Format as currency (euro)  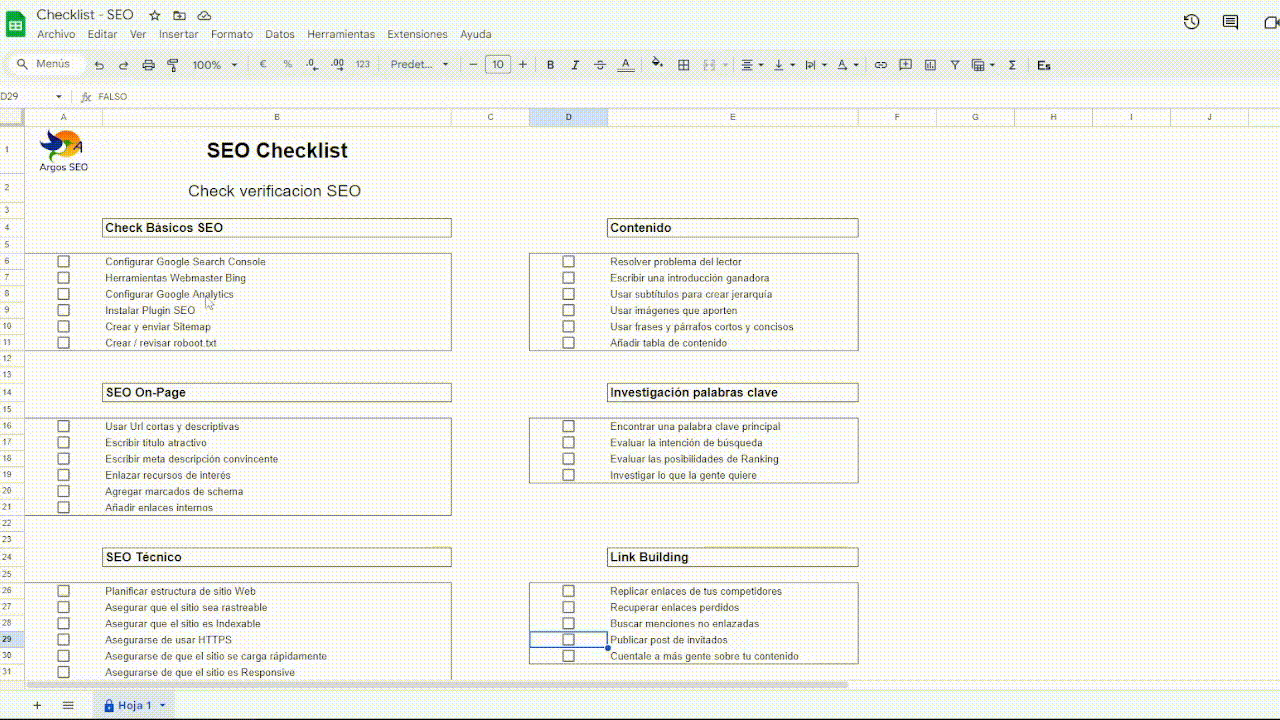coord(263,64)
